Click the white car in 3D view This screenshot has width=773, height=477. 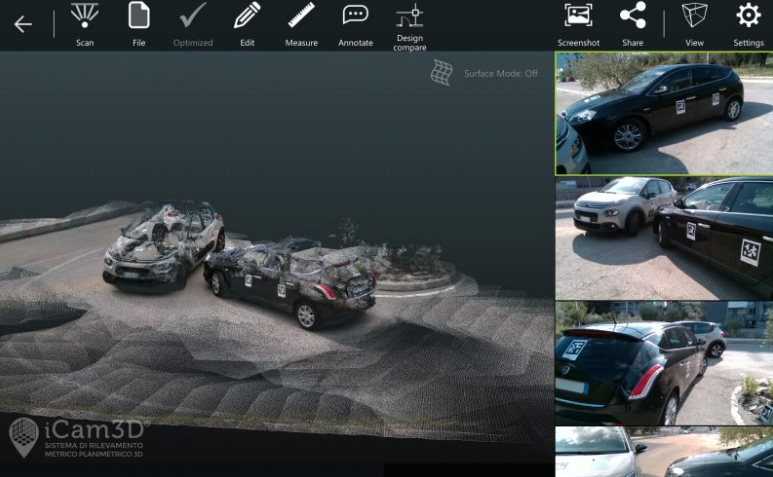[164, 246]
